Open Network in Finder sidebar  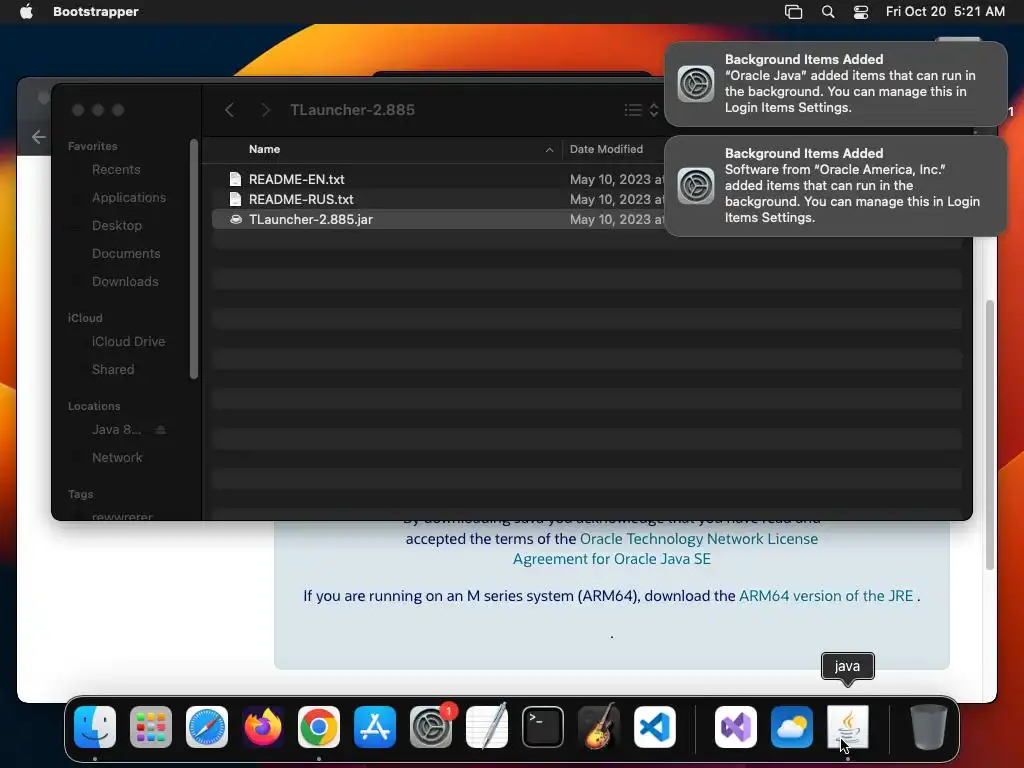pyautogui.click(x=117, y=458)
